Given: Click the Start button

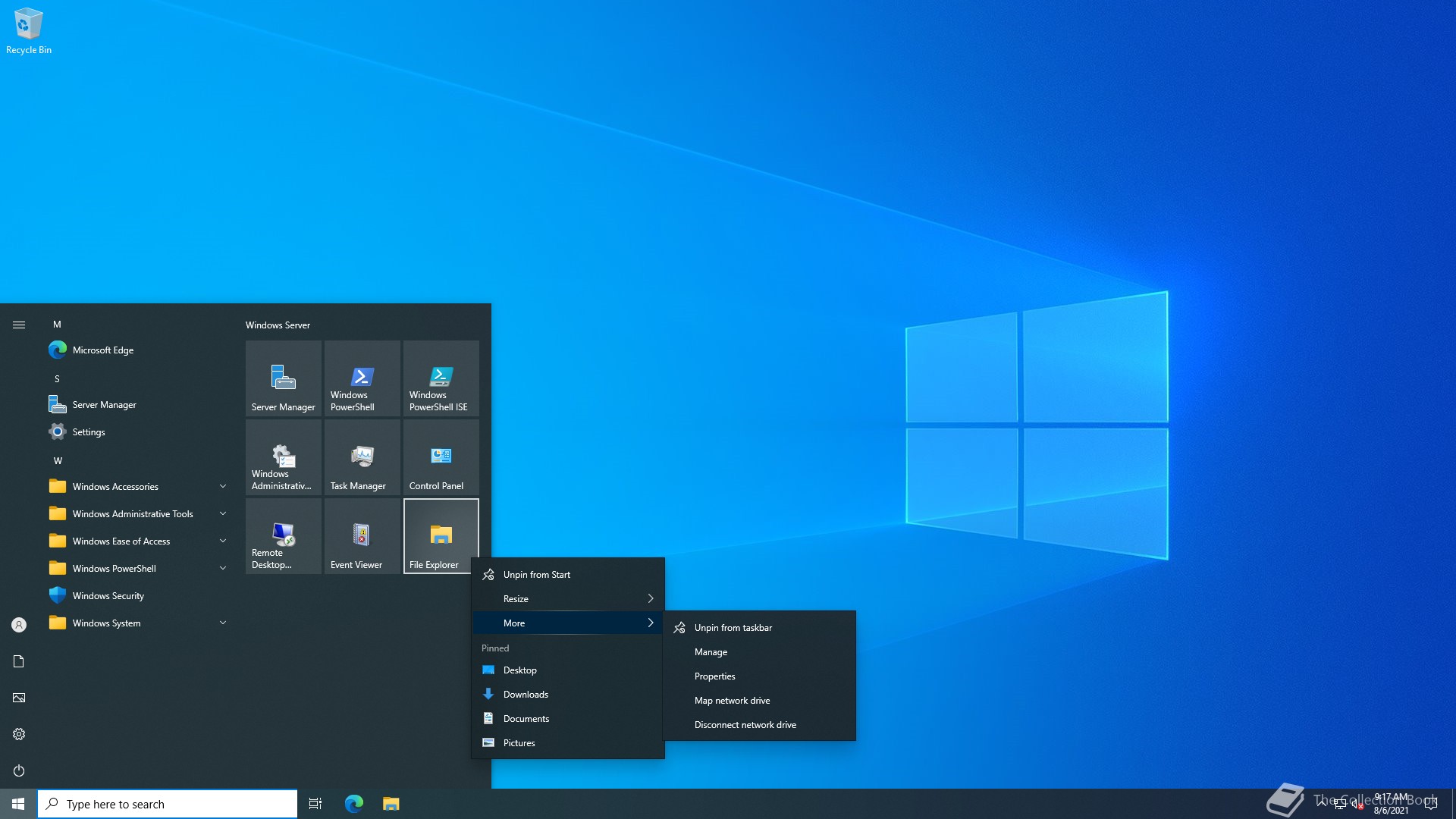Looking at the screenshot, I should 18,804.
